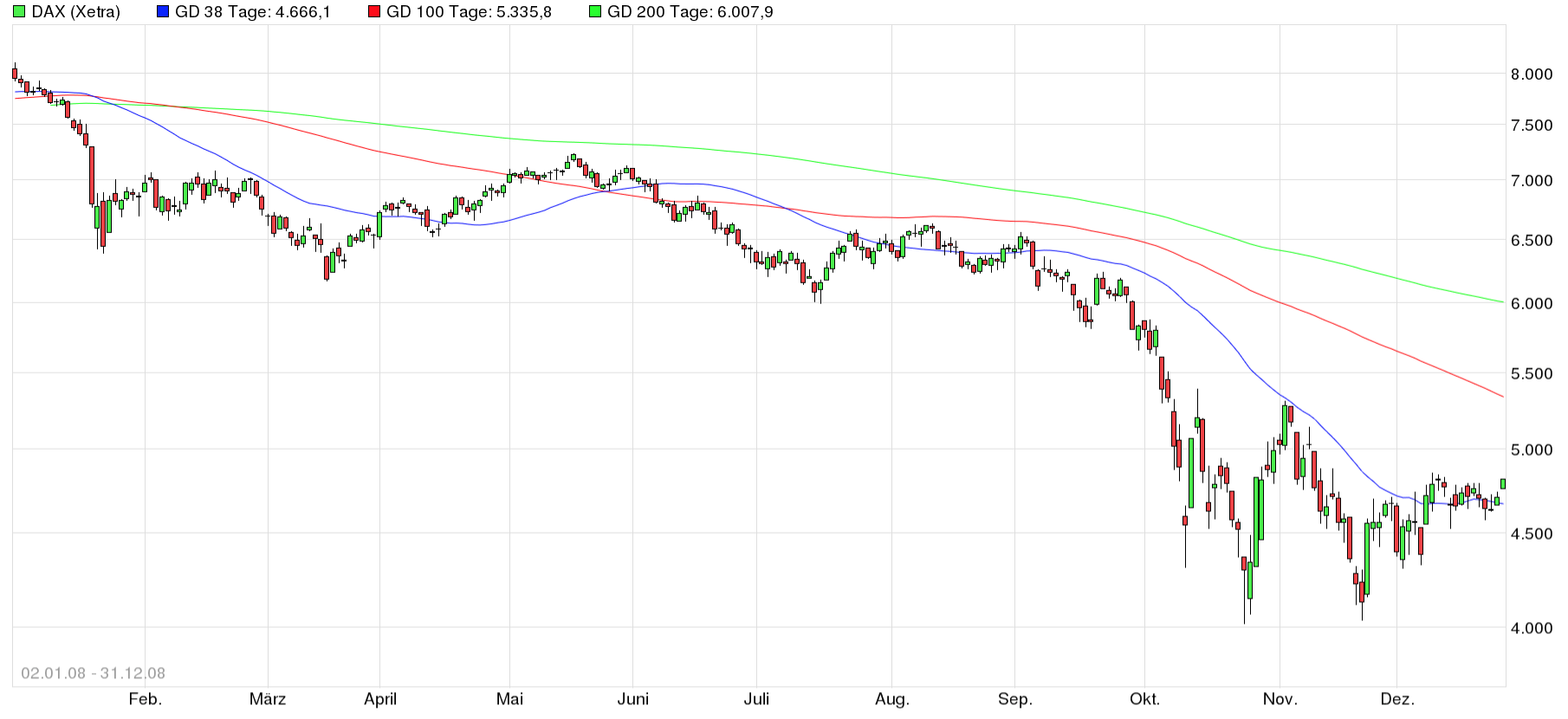Click the 4.000 price axis label
Viewport: 1568px width, 719px height.
tap(1532, 628)
